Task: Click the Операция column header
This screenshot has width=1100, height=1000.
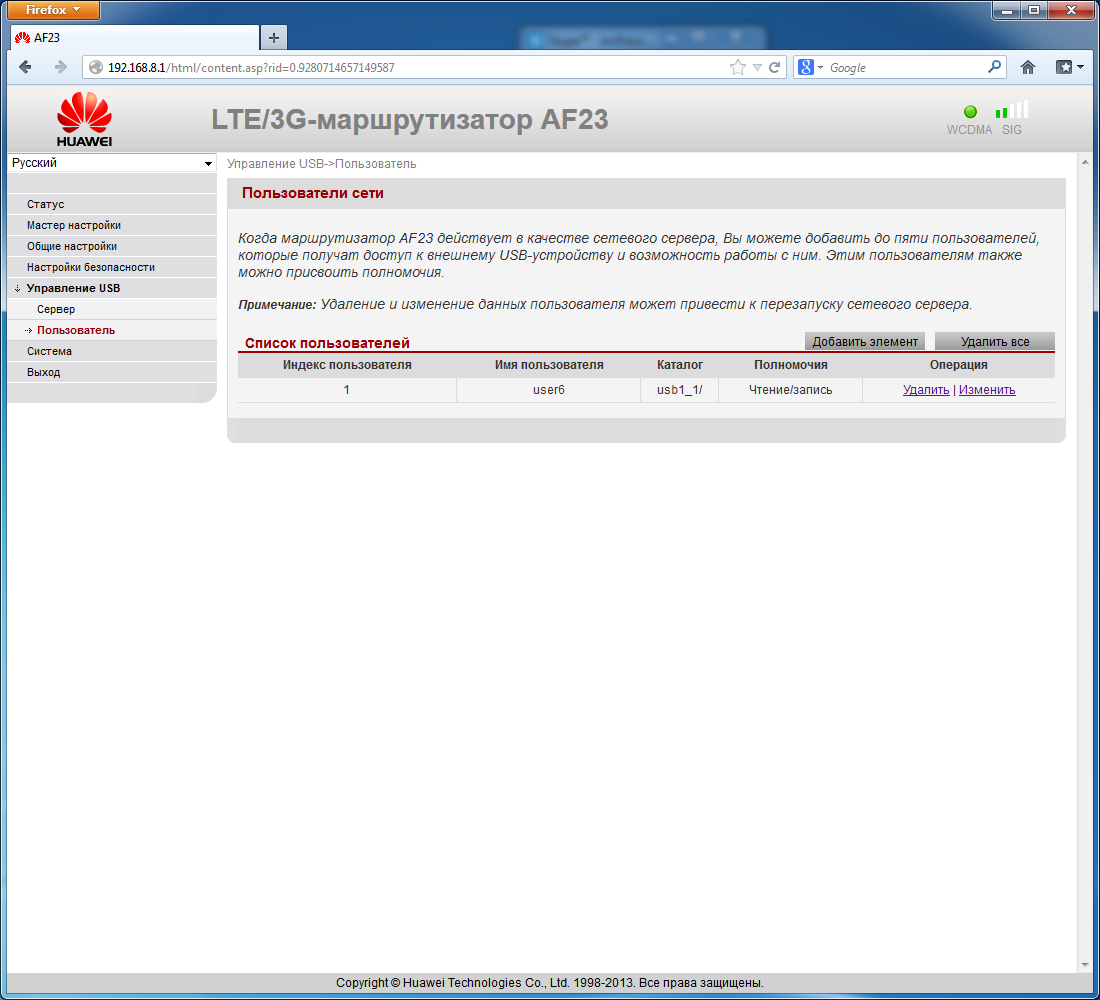Action: 958,365
